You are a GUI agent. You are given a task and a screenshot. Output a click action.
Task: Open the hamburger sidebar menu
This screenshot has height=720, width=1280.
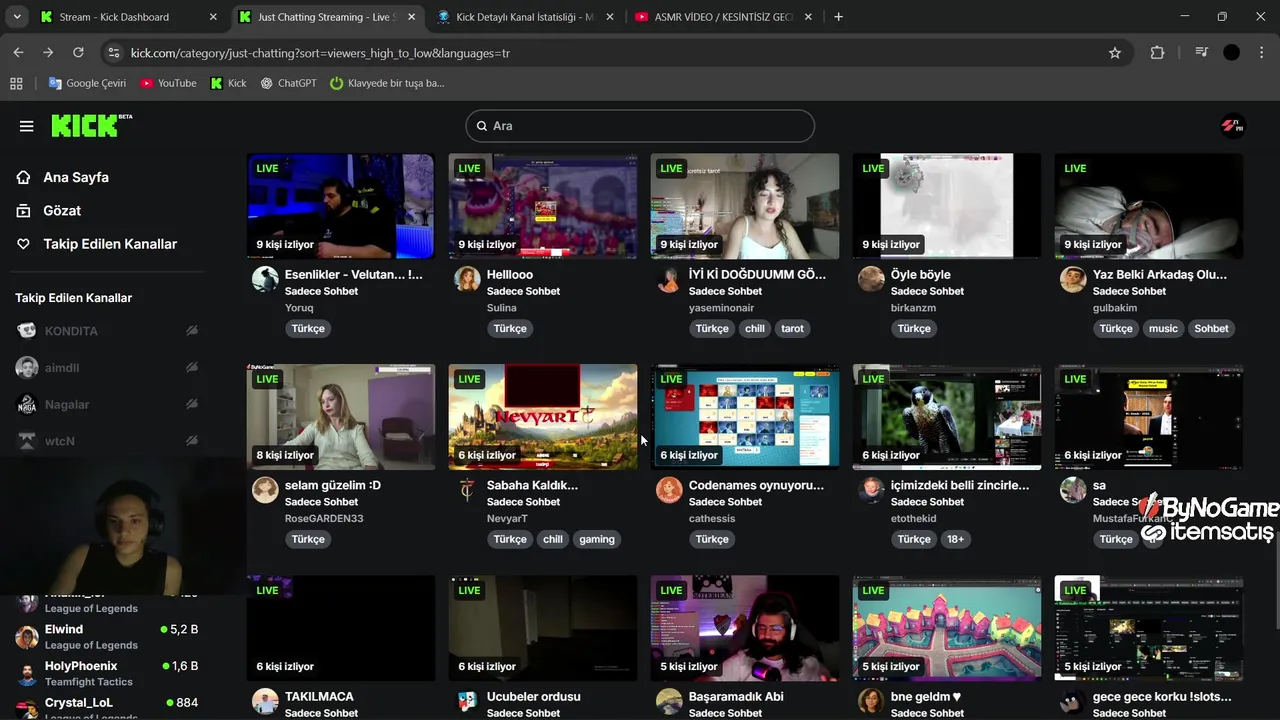[x=27, y=126]
